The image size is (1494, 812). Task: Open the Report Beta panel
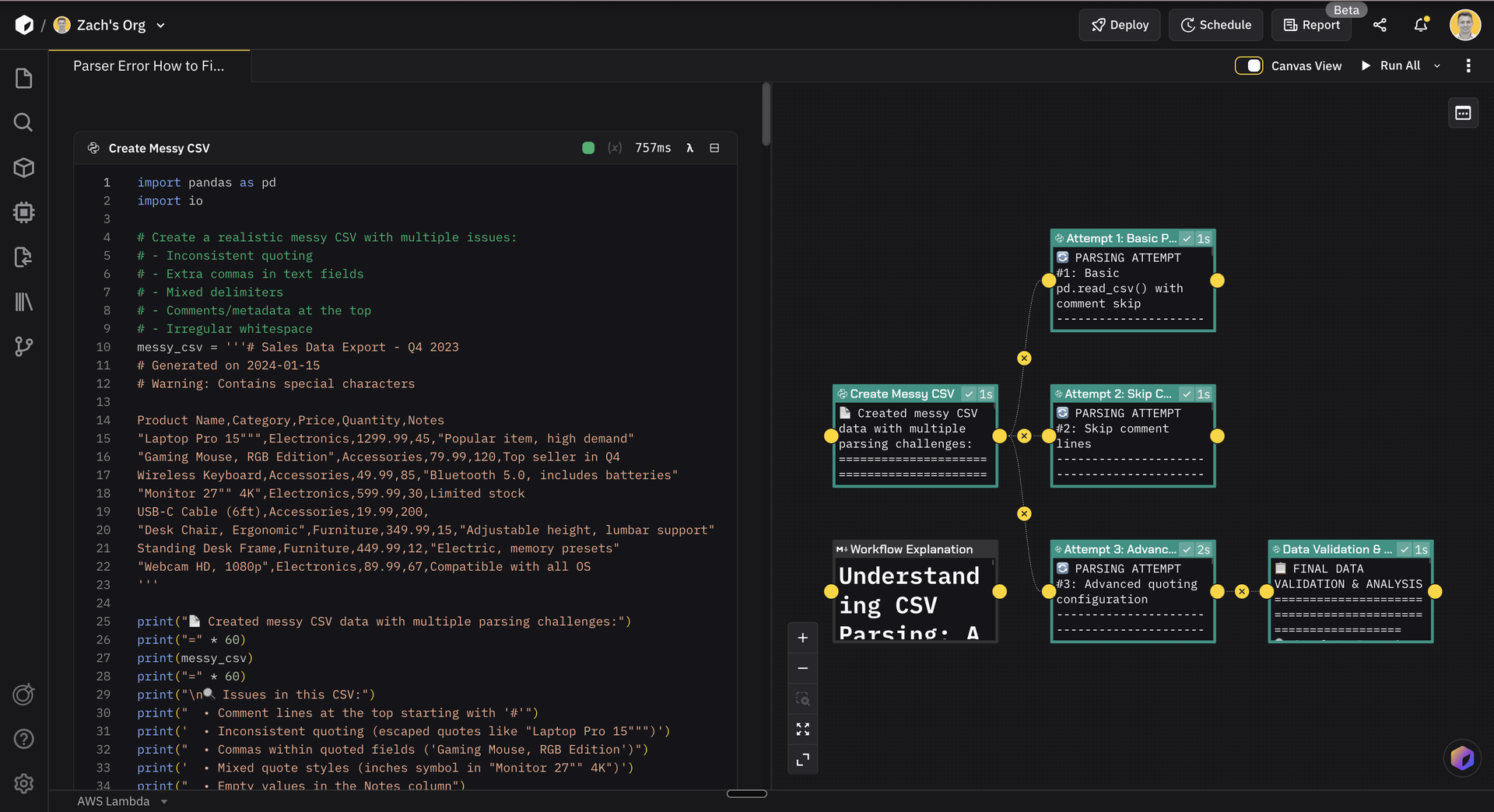coord(1311,24)
